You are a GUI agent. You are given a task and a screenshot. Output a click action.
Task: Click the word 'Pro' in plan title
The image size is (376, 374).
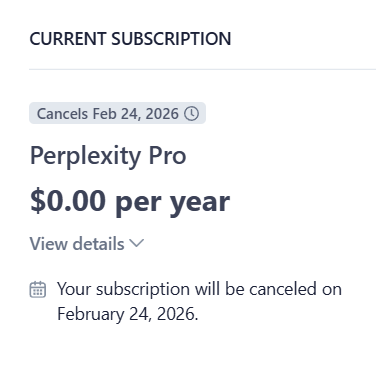click(x=167, y=155)
